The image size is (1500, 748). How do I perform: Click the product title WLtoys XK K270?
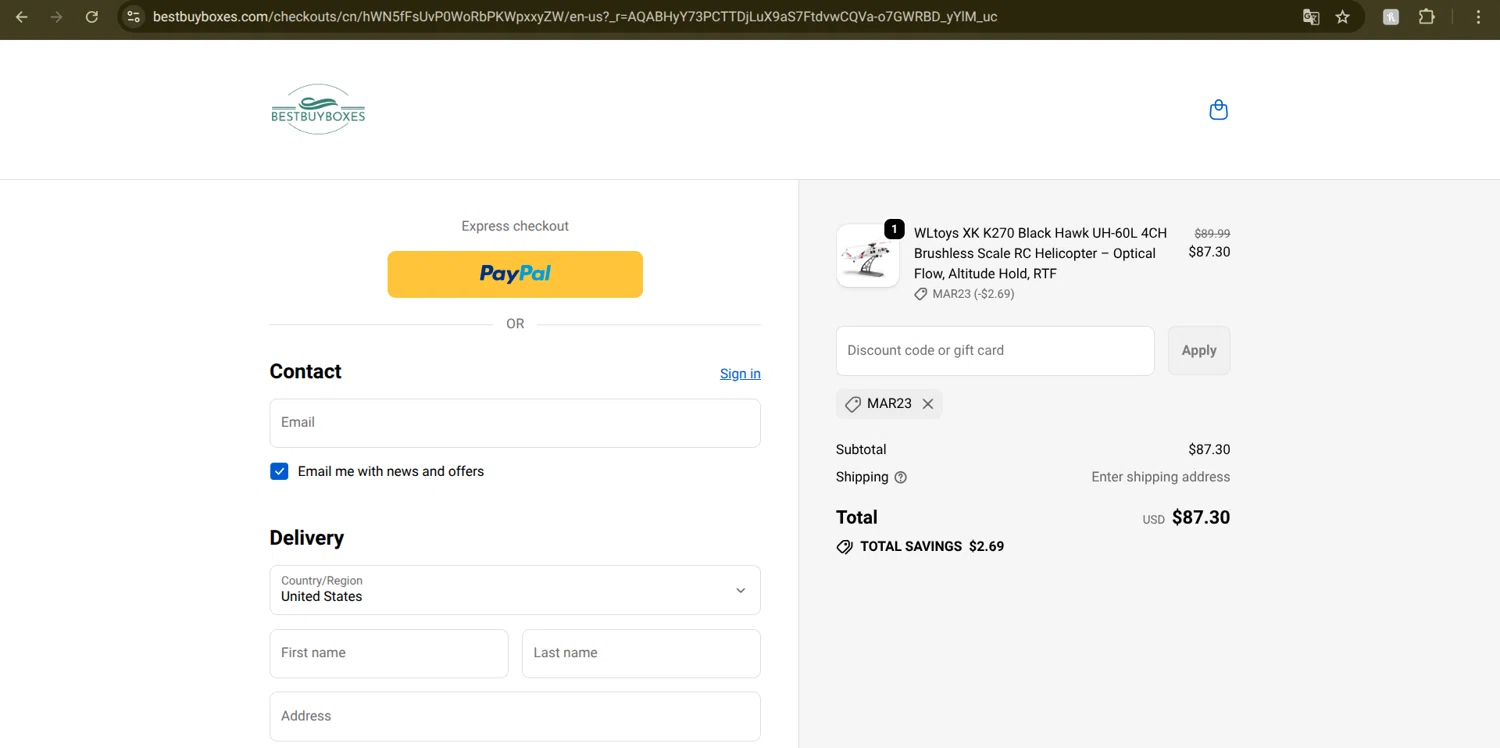click(1040, 253)
